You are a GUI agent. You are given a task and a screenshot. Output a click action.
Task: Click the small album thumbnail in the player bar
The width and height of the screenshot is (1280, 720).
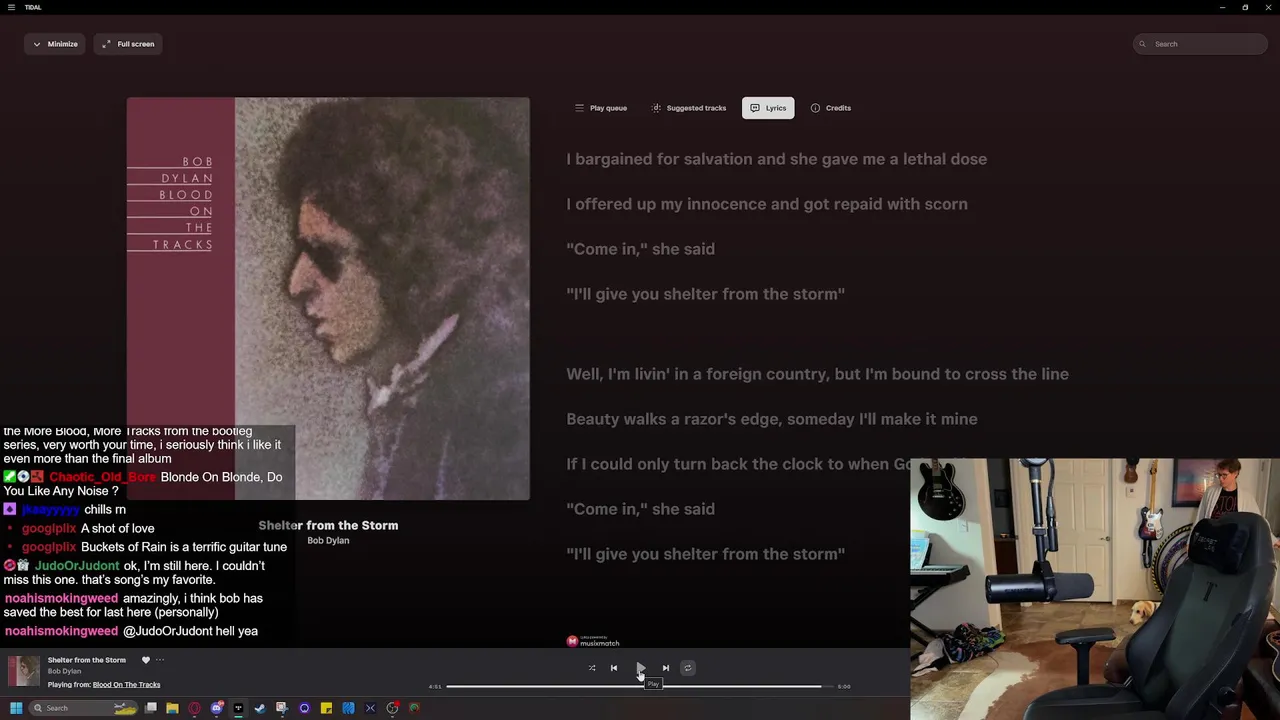point(24,671)
